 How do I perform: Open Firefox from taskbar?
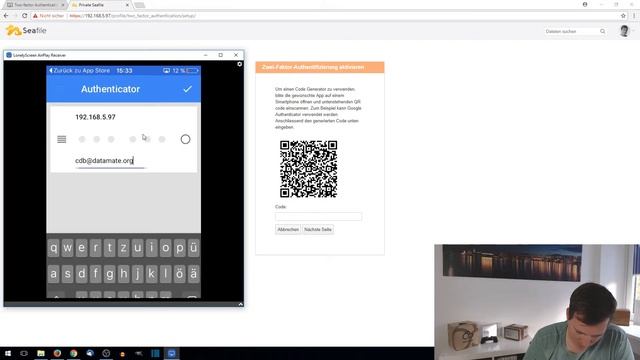(x=57, y=353)
